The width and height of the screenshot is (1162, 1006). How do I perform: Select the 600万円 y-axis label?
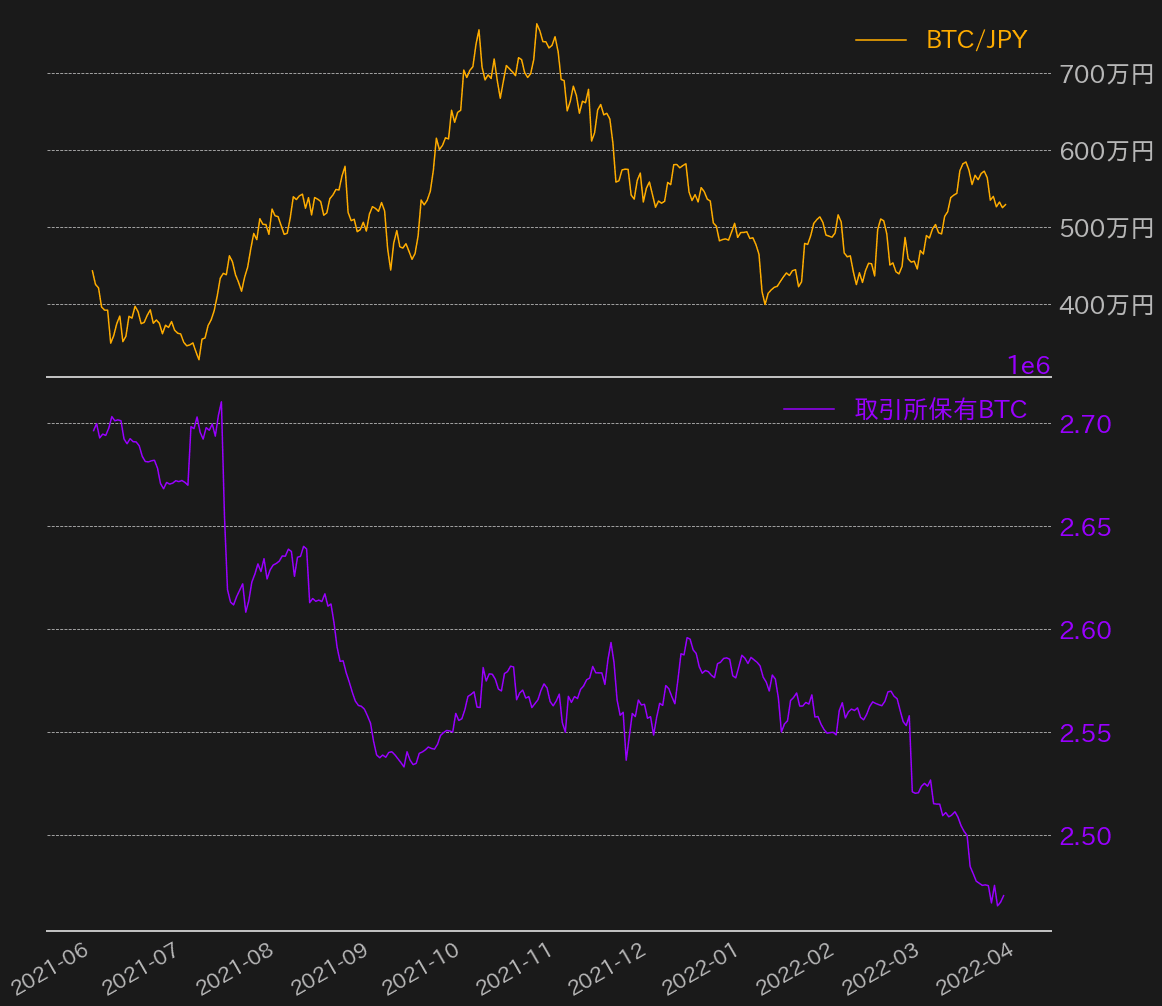pos(1106,151)
